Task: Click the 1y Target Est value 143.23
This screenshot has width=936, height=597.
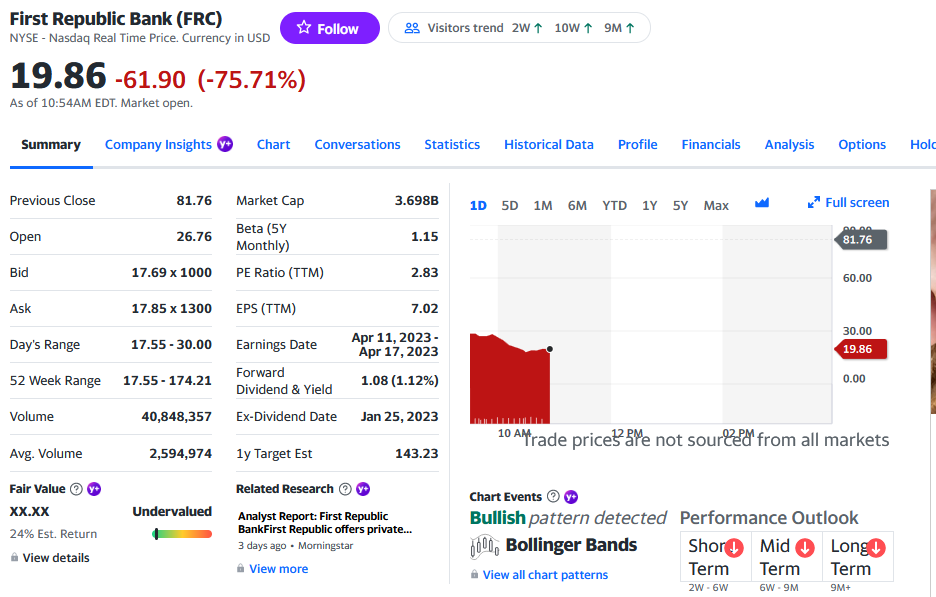Action: [x=417, y=454]
